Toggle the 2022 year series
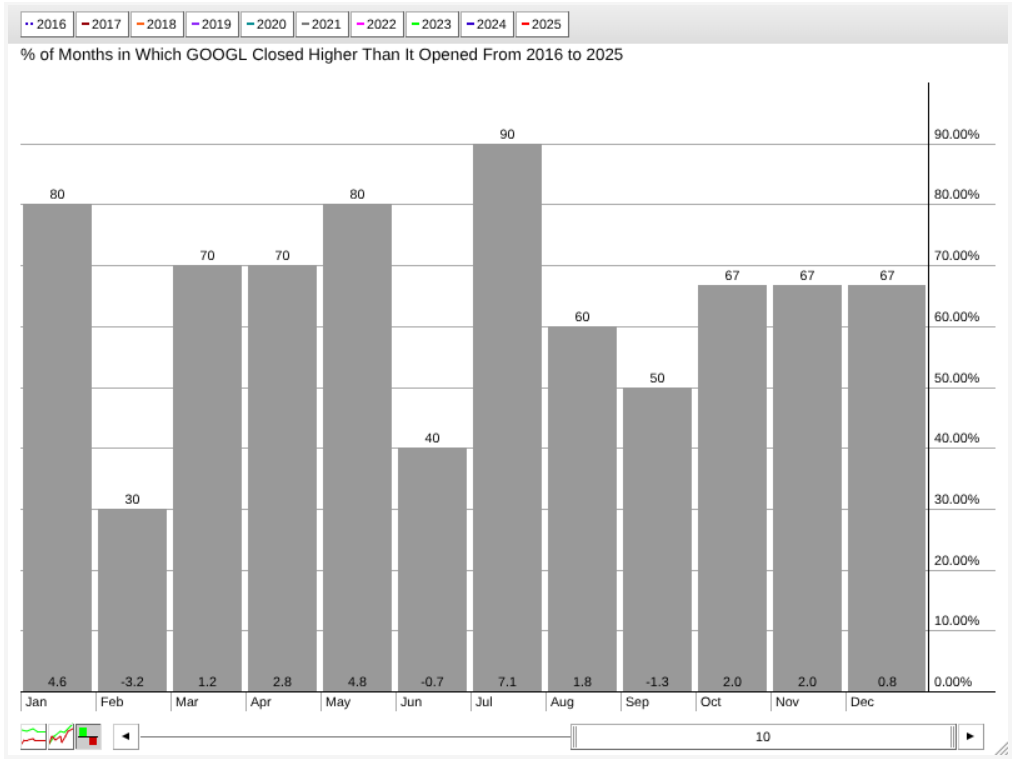 [x=375, y=24]
